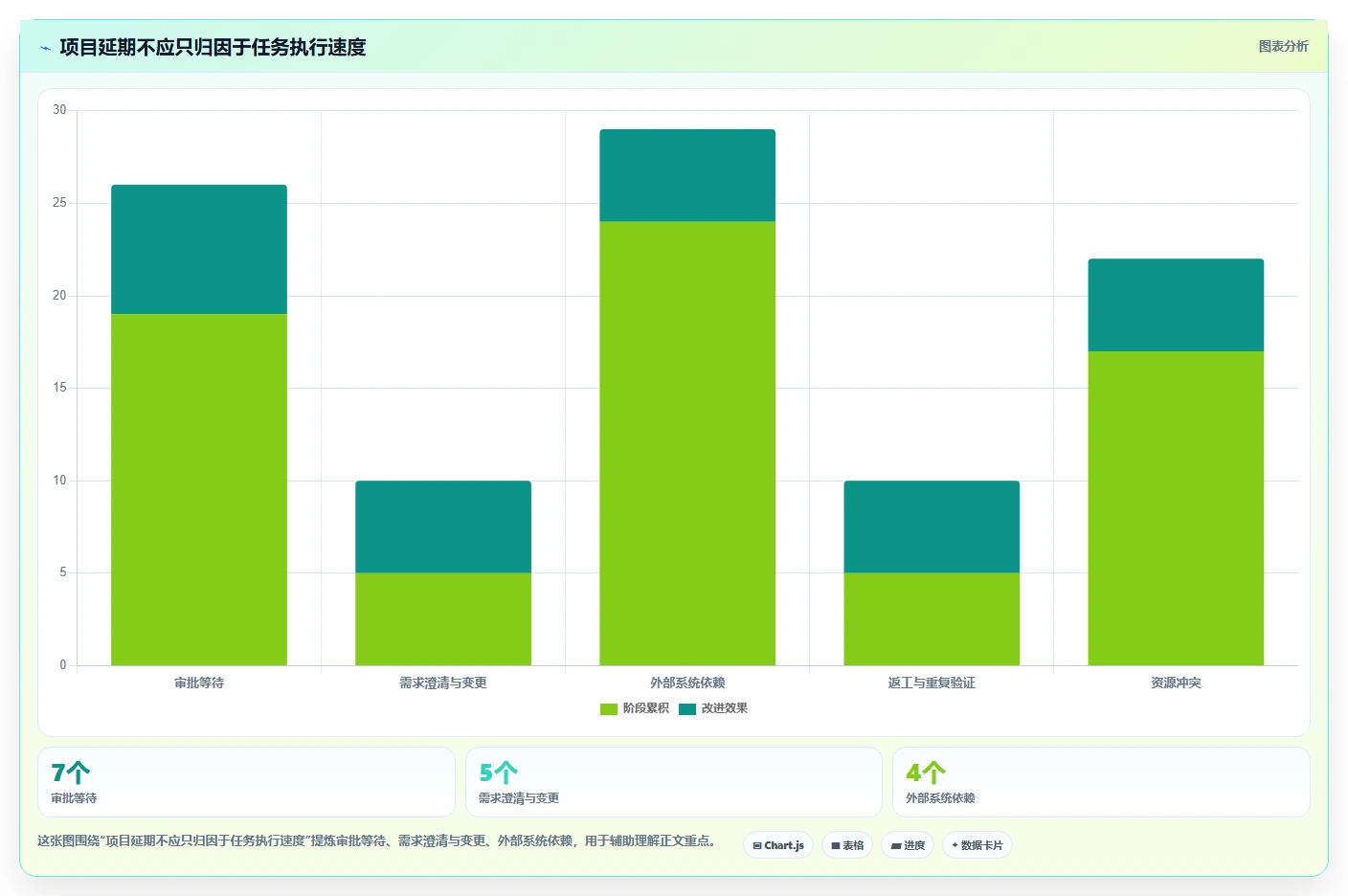Open the 7个 审批等待 stat card

pos(246,782)
